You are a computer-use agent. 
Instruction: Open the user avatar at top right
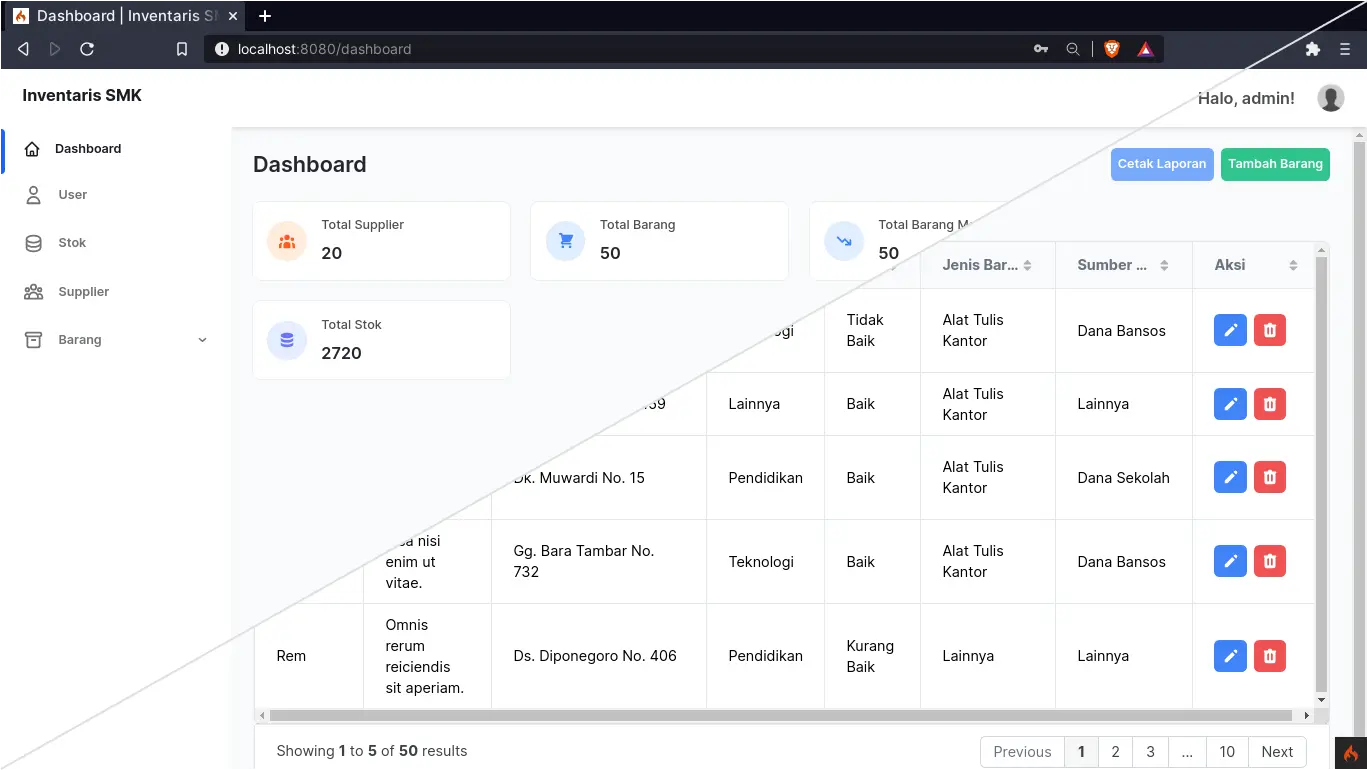click(x=1330, y=98)
